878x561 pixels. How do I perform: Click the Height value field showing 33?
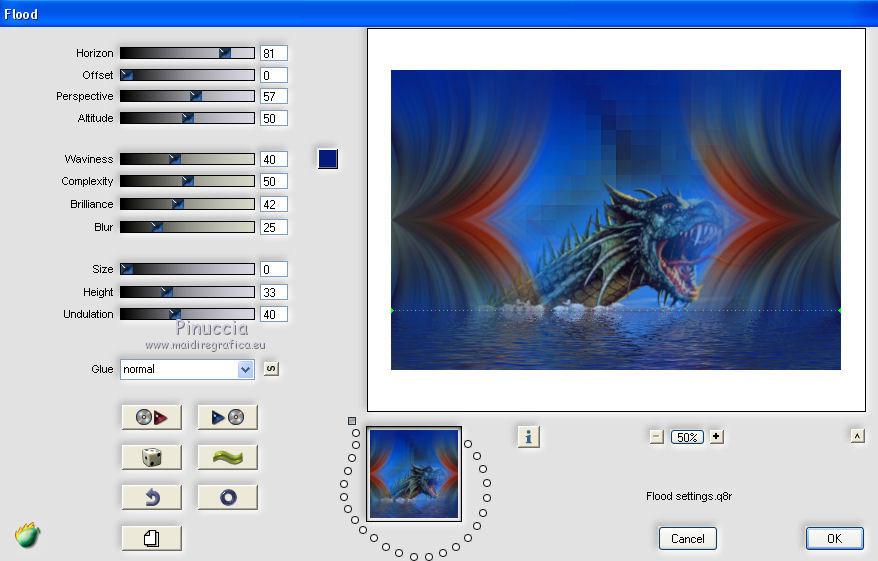[274, 292]
